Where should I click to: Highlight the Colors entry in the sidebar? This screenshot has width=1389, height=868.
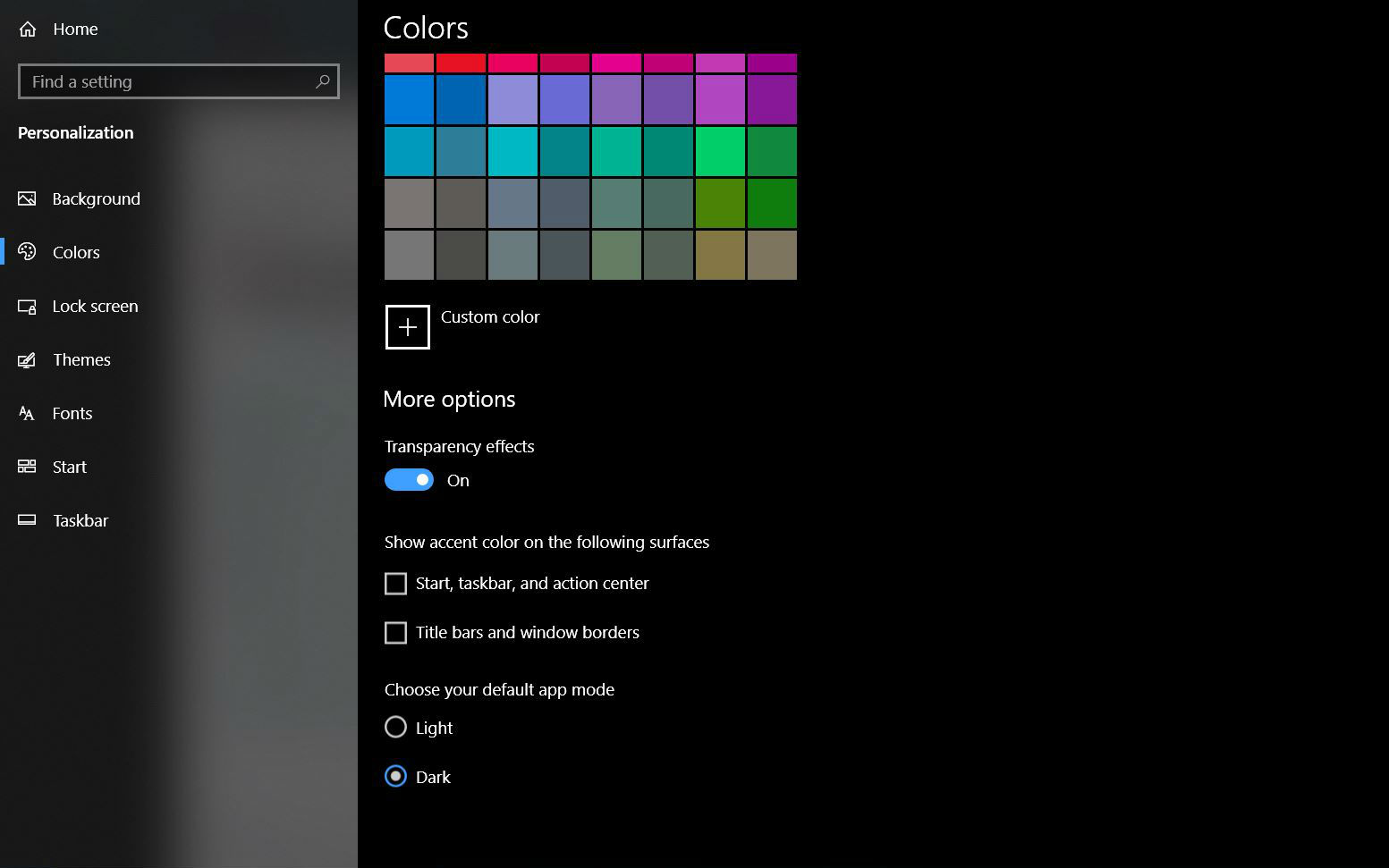pyautogui.click(x=76, y=252)
